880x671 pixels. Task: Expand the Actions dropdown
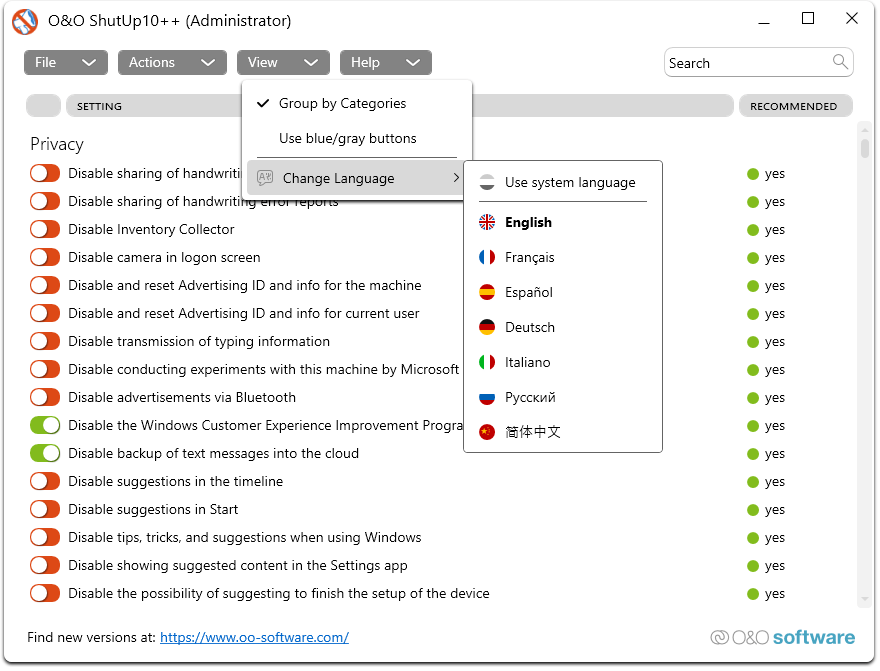pyautogui.click(x=171, y=63)
